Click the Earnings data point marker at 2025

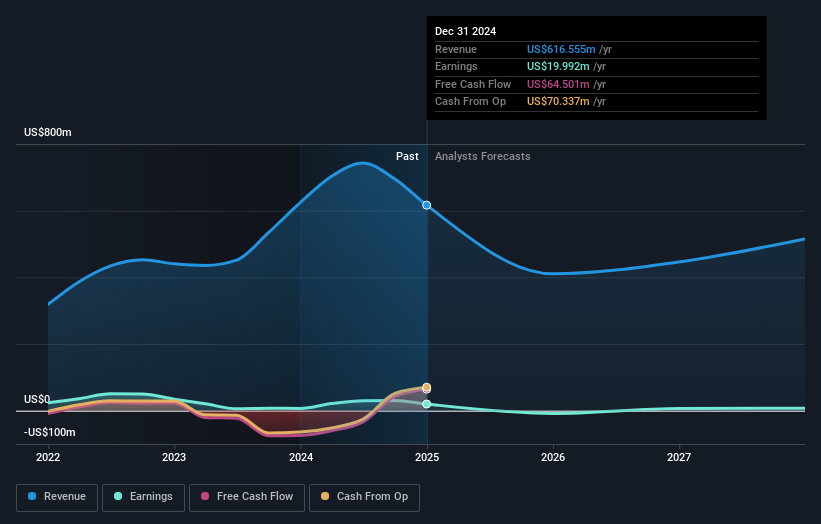(x=427, y=404)
